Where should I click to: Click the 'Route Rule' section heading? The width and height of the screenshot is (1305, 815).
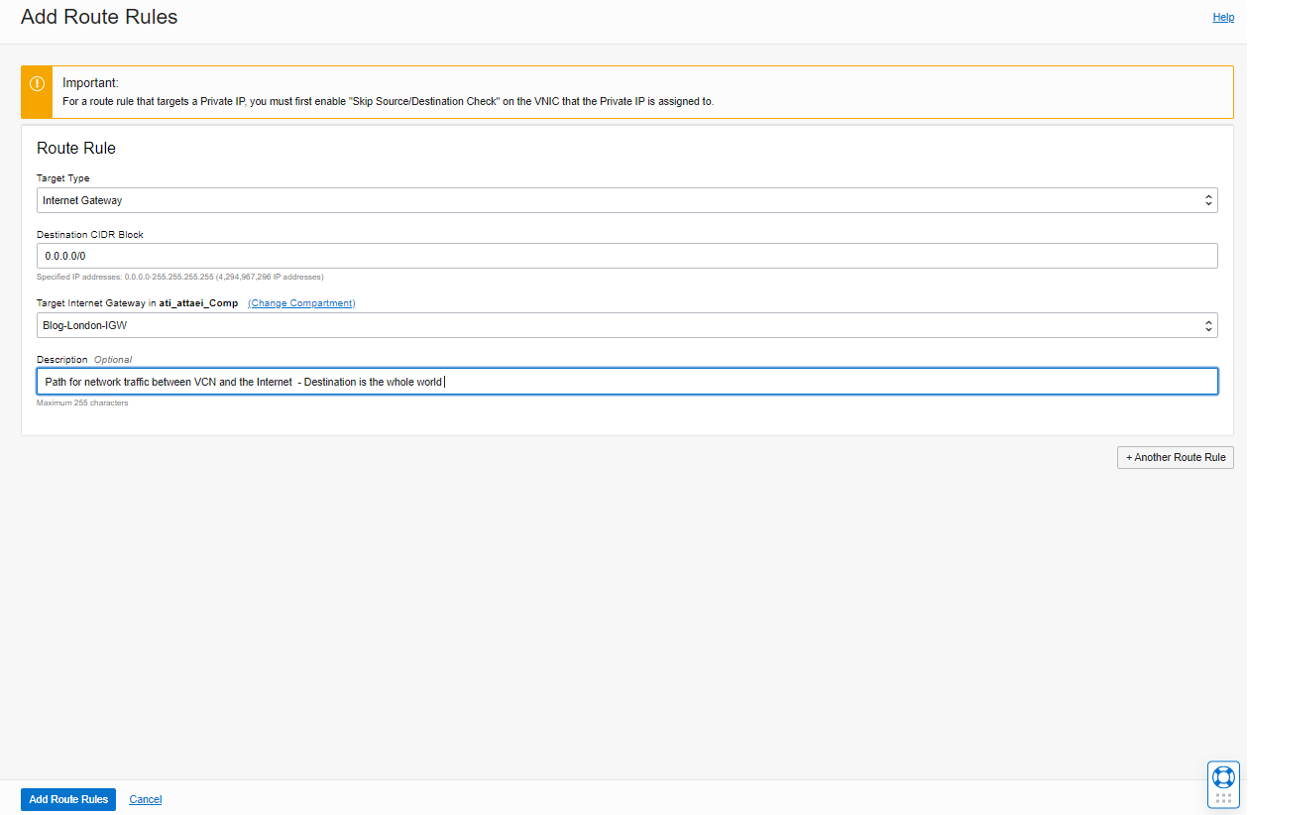[x=76, y=148]
